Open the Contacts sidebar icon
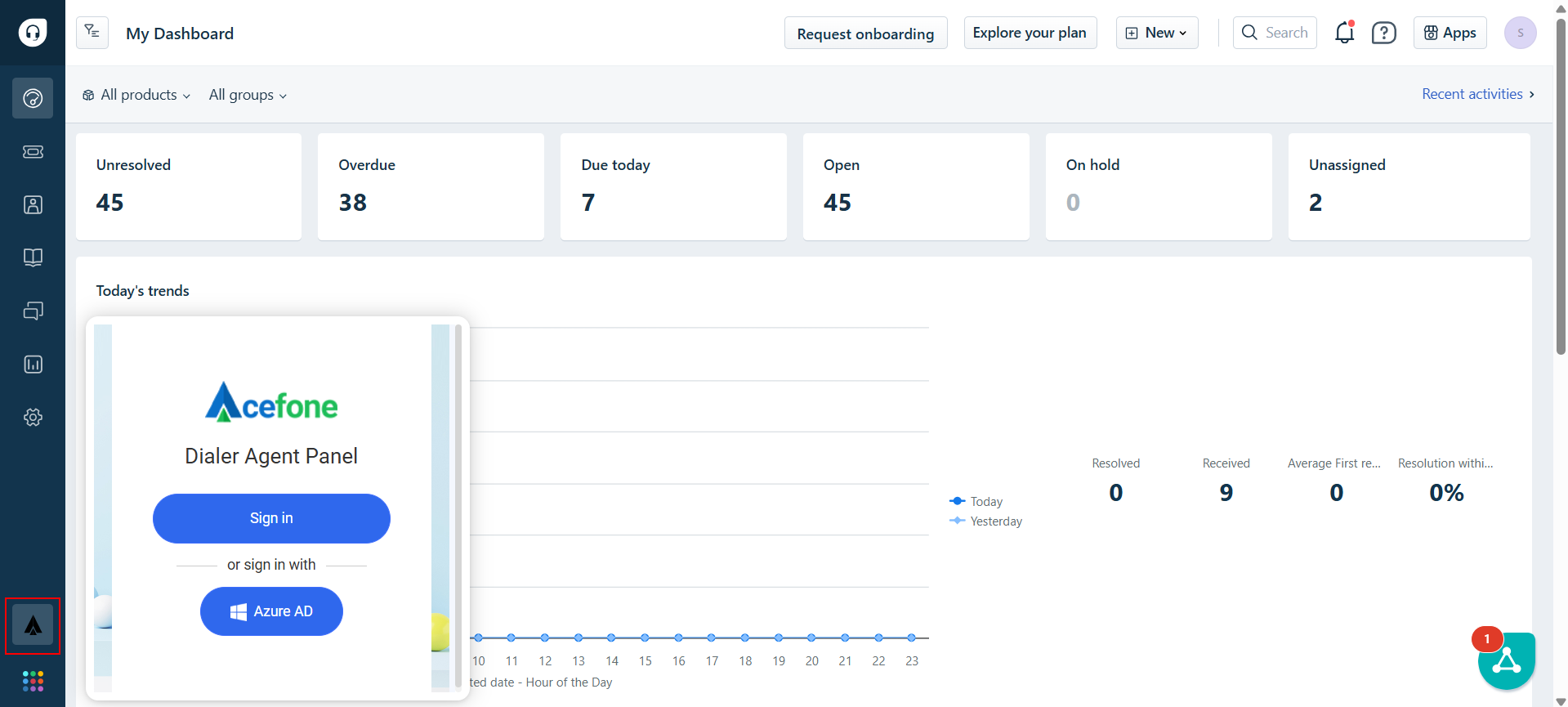 (33, 204)
